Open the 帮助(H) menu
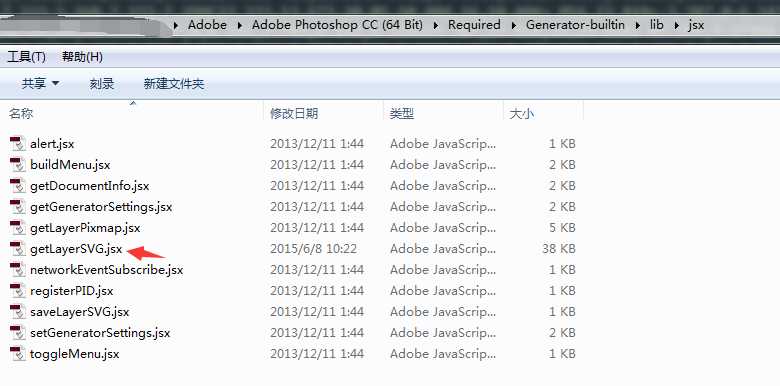780x386 pixels. (x=82, y=57)
